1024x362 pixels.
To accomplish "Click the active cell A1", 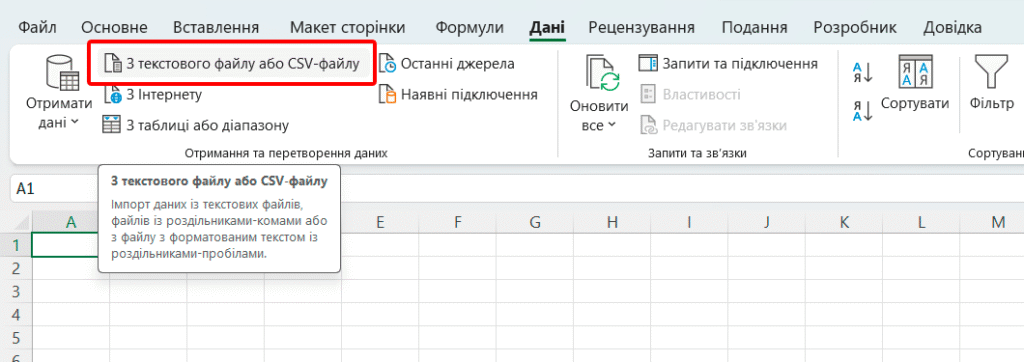I will pyautogui.click(x=65, y=245).
